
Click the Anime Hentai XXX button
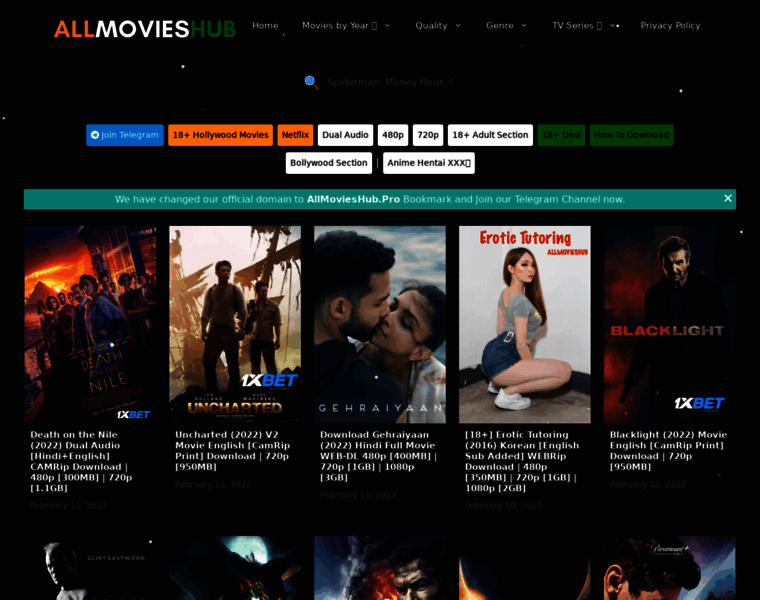[x=428, y=163]
